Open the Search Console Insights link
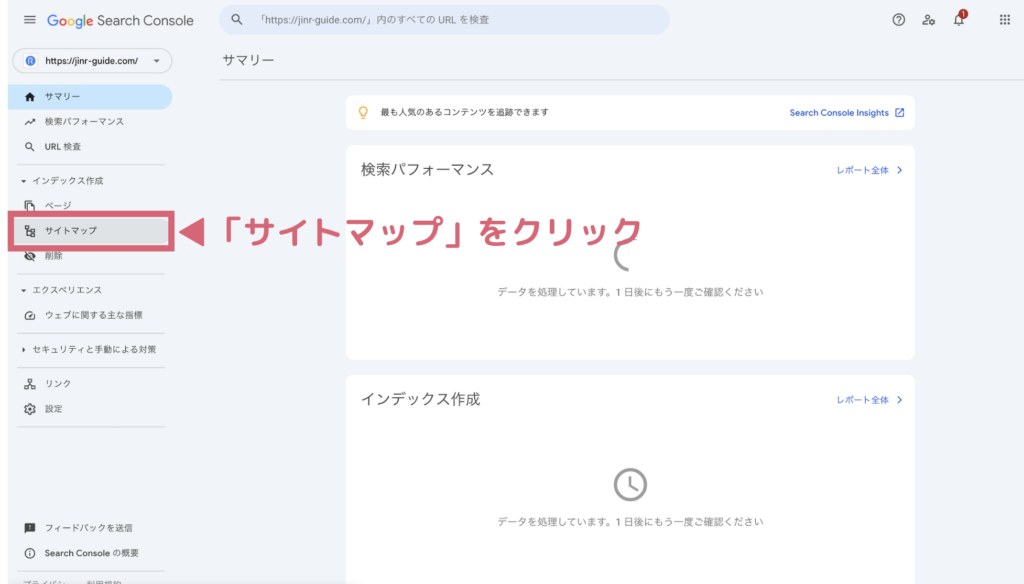 [839, 112]
